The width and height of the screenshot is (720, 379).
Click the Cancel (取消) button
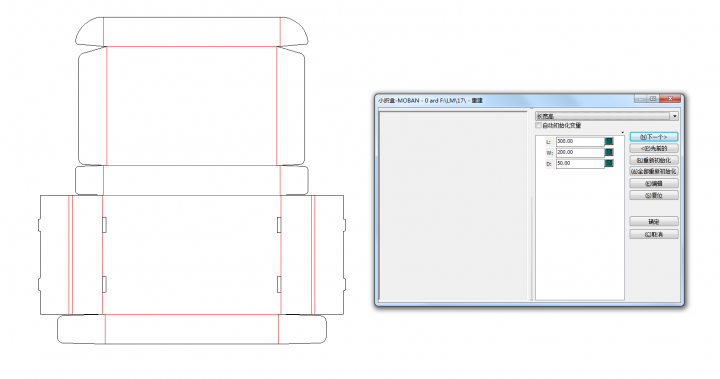tap(654, 234)
